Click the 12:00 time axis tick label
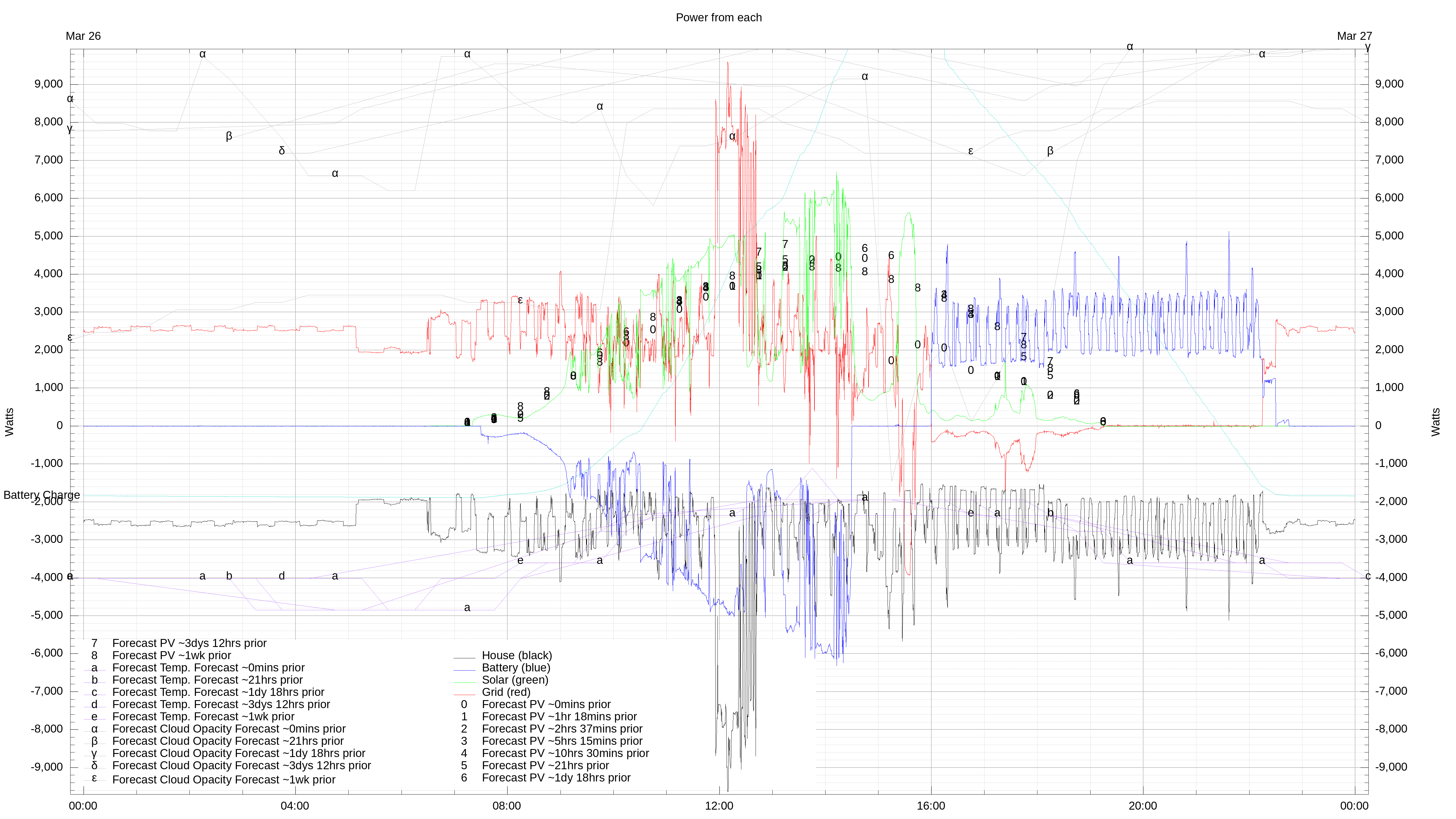 pos(718,806)
